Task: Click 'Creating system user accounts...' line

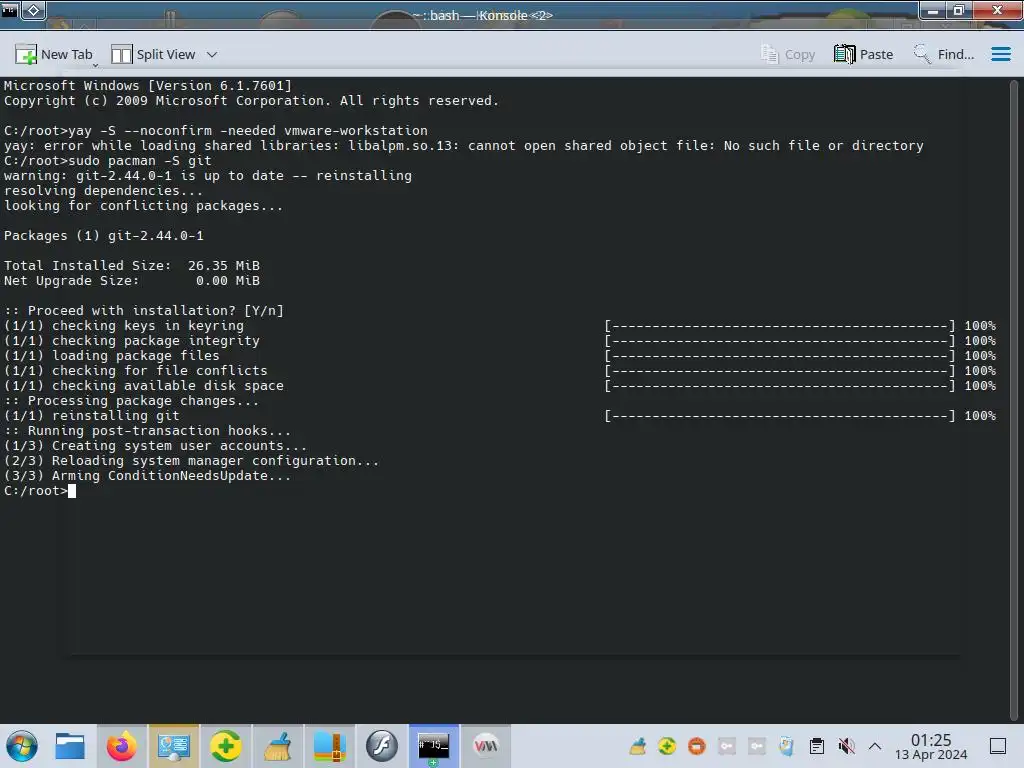Action: pyautogui.click(x=155, y=446)
